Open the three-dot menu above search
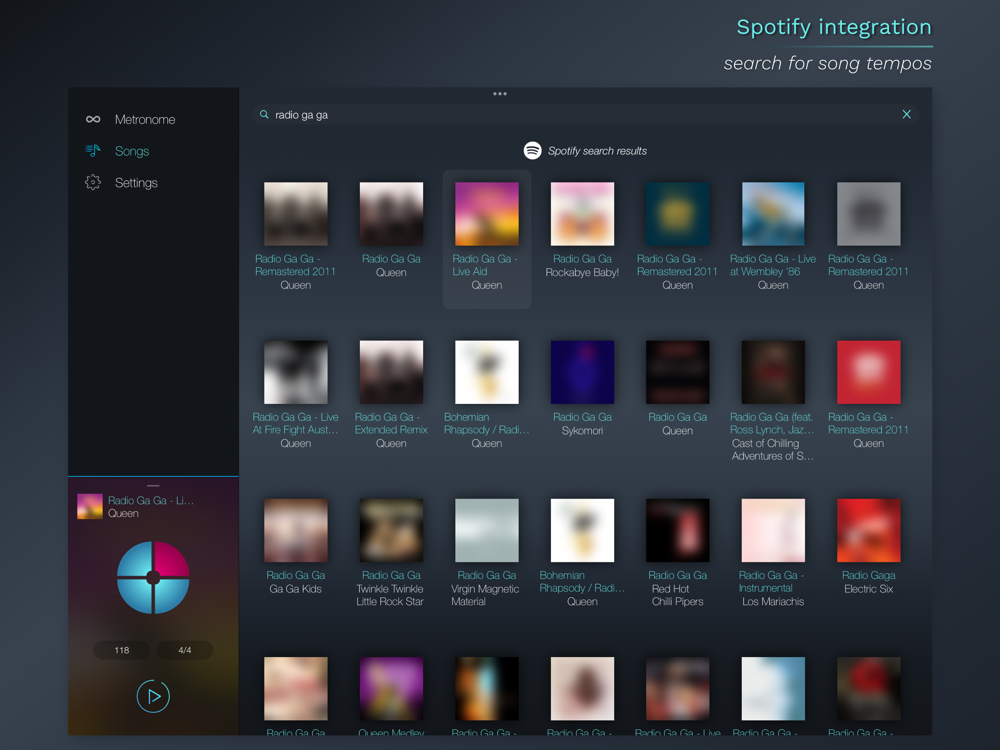 (500, 94)
